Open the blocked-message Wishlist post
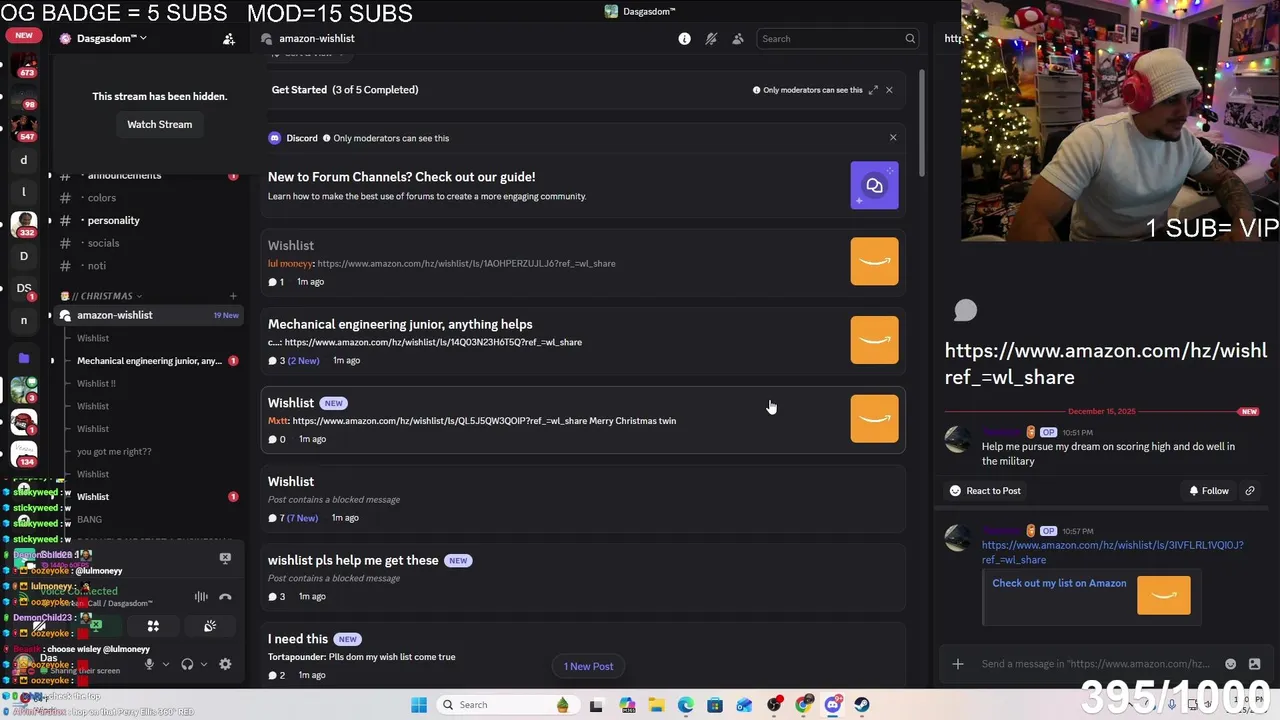The image size is (1280, 720). click(583, 498)
